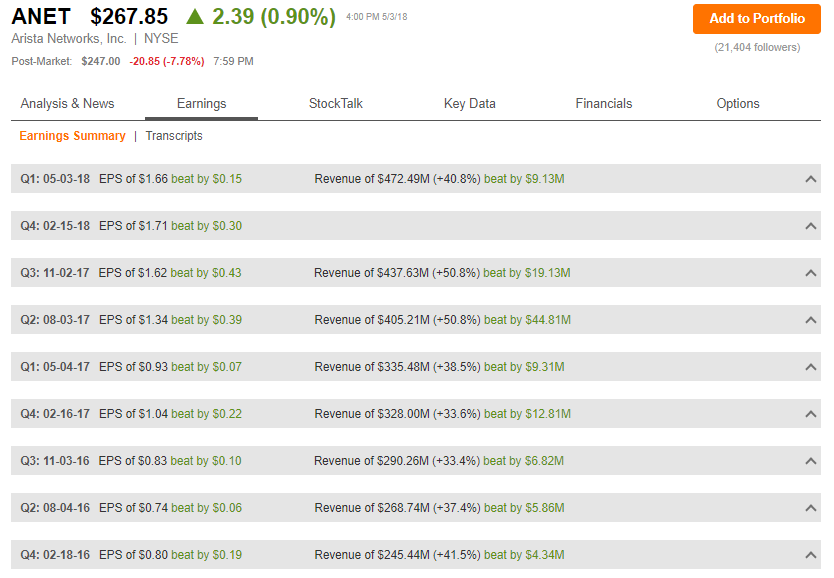This screenshot has width=834, height=578.
Task: Click Revenue of $328.00M text
Action: (372, 414)
